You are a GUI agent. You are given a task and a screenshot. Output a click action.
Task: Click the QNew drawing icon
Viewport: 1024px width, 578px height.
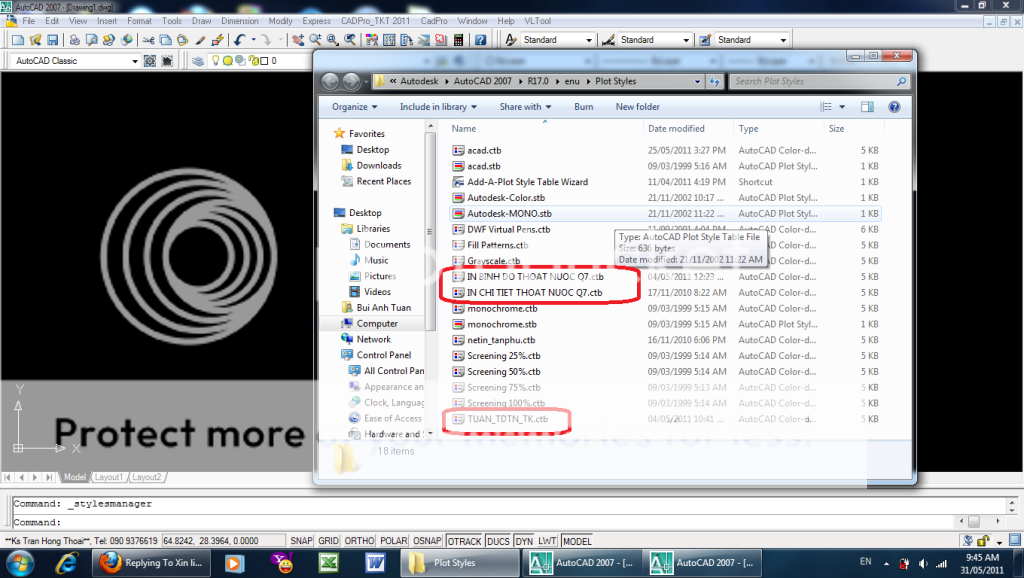18,40
